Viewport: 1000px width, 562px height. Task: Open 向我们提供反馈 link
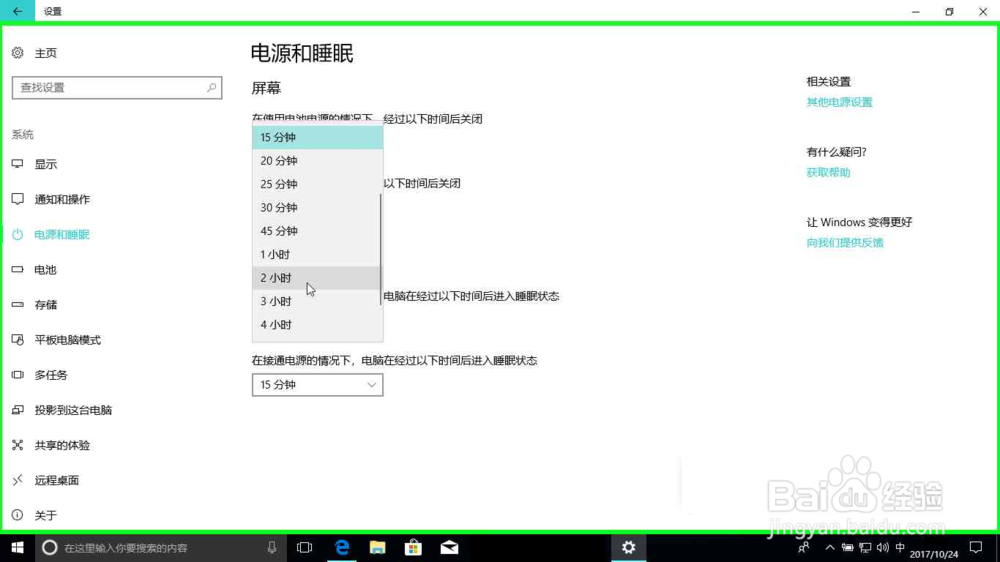845,242
